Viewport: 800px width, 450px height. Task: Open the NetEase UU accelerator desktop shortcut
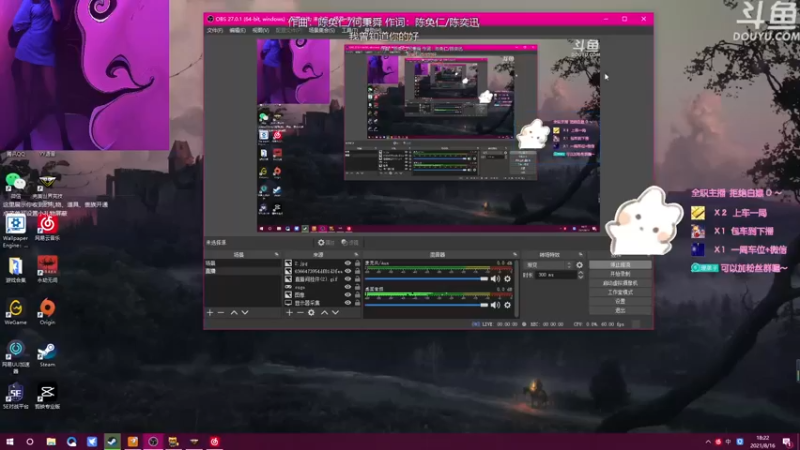click(15, 356)
